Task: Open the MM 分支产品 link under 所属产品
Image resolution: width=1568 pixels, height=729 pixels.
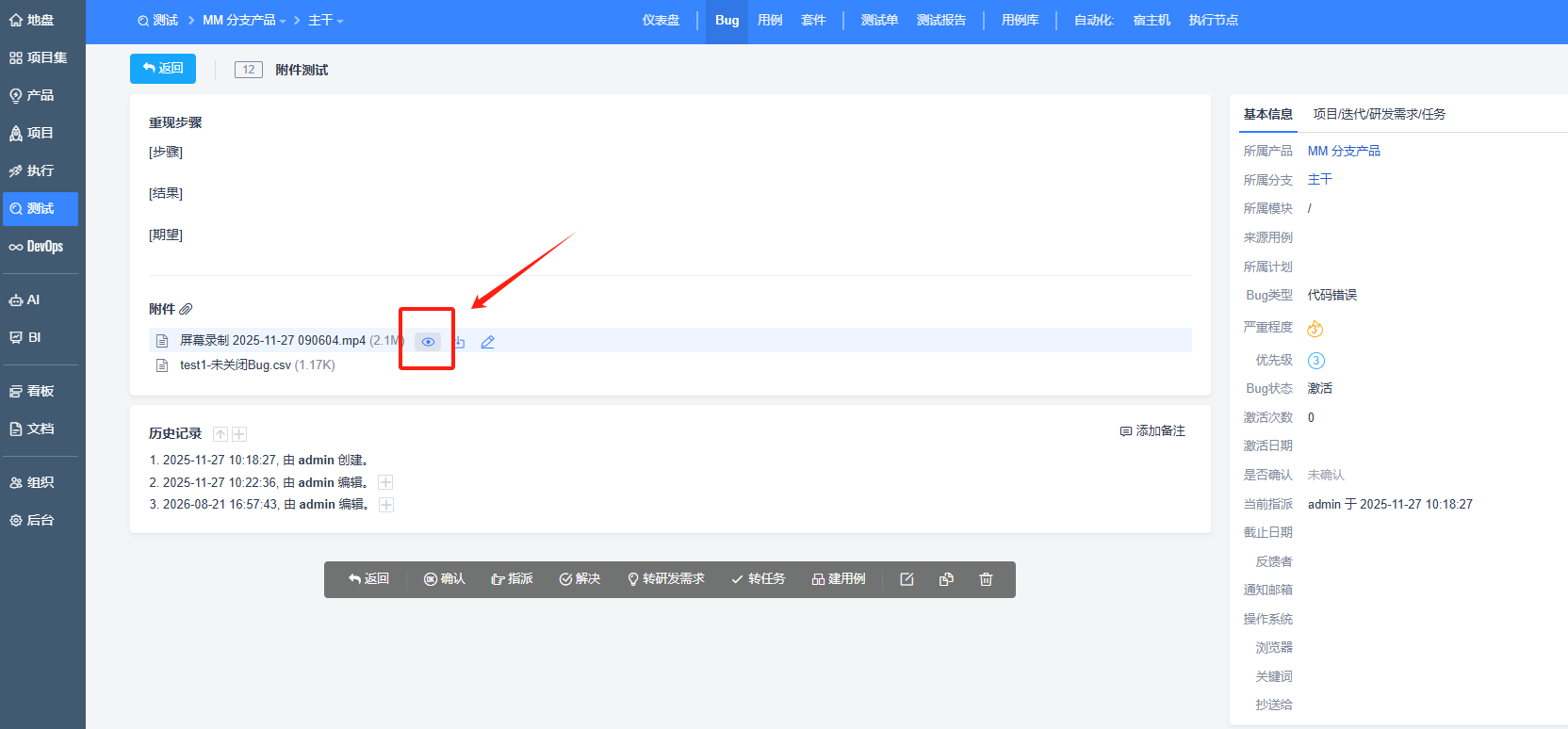Action: [1344, 151]
